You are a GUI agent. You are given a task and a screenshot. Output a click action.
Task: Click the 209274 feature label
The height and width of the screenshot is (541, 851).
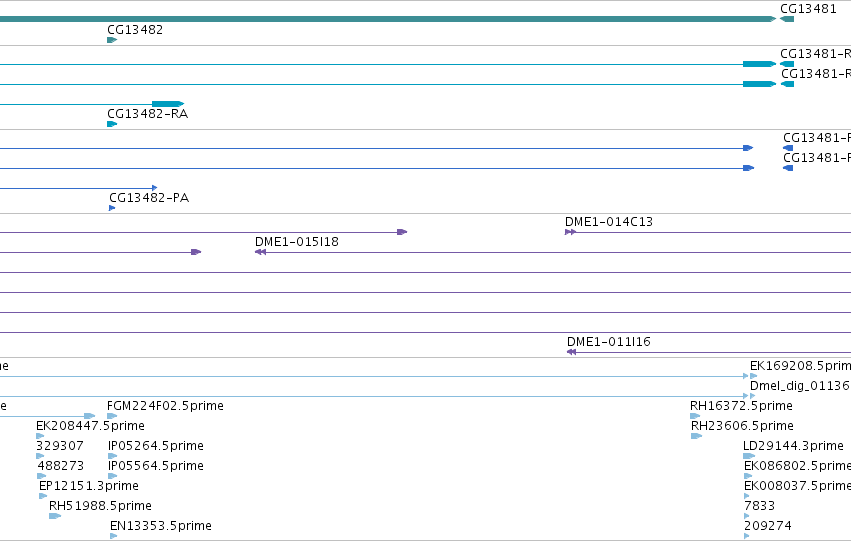point(768,526)
